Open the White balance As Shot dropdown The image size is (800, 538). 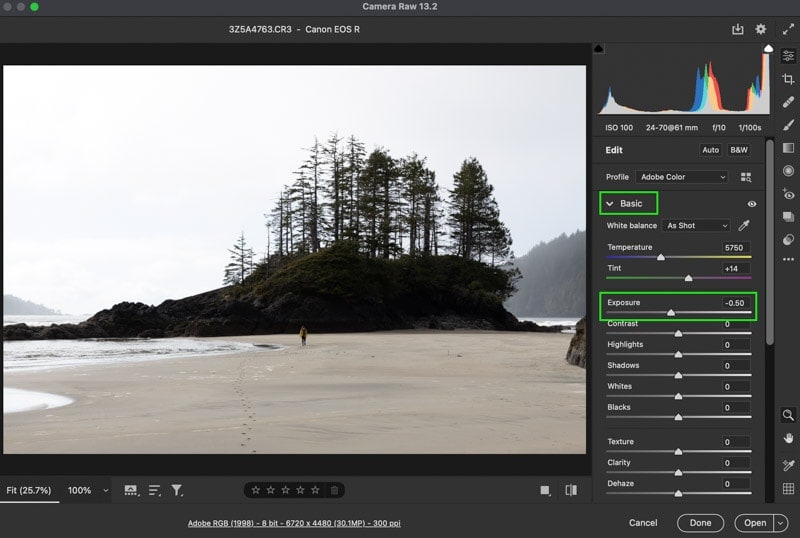(696, 226)
